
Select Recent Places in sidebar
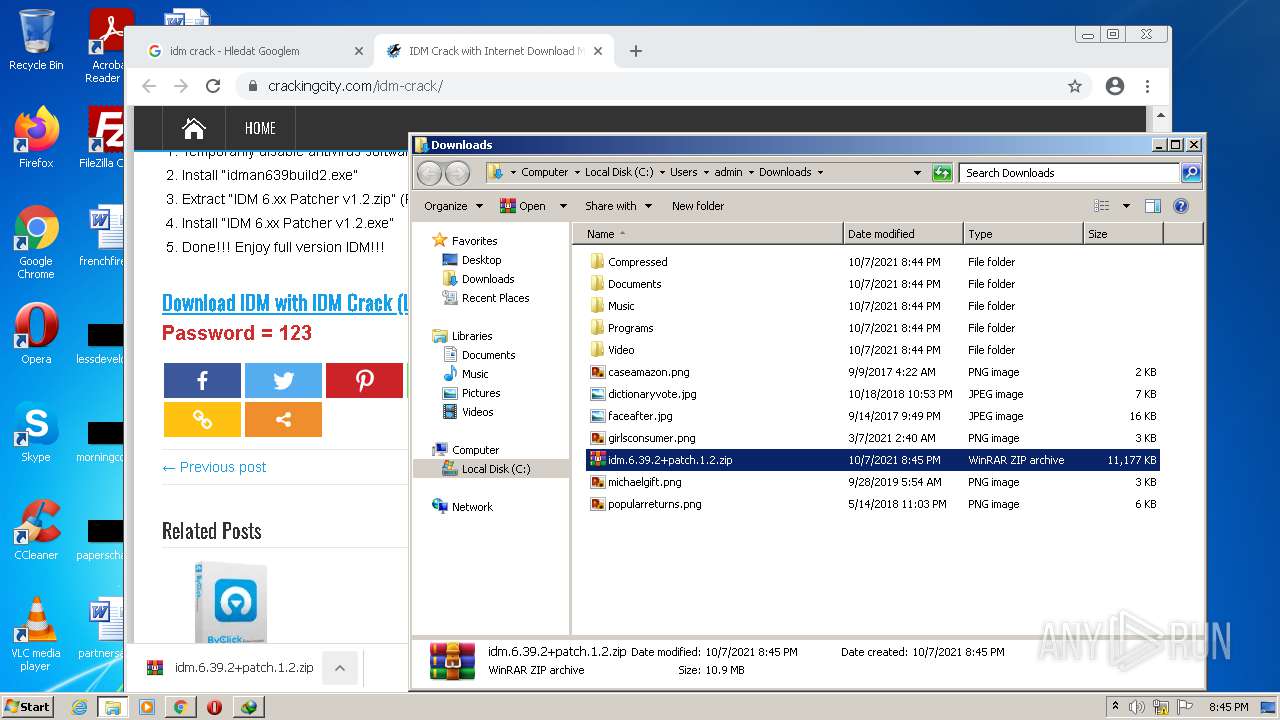coord(495,298)
